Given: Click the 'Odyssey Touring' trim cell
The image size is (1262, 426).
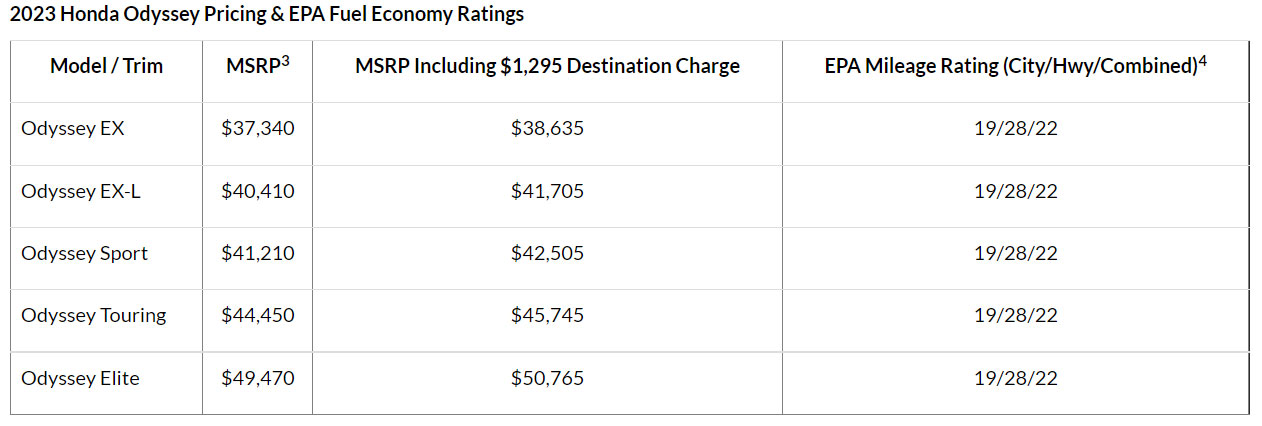Looking at the screenshot, I should (x=94, y=316).
